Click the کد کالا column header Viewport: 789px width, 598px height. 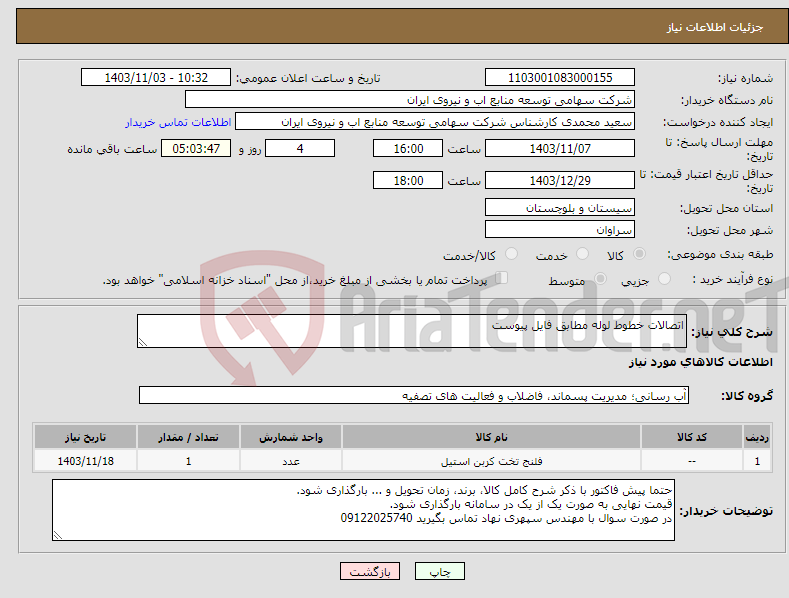[x=692, y=437]
